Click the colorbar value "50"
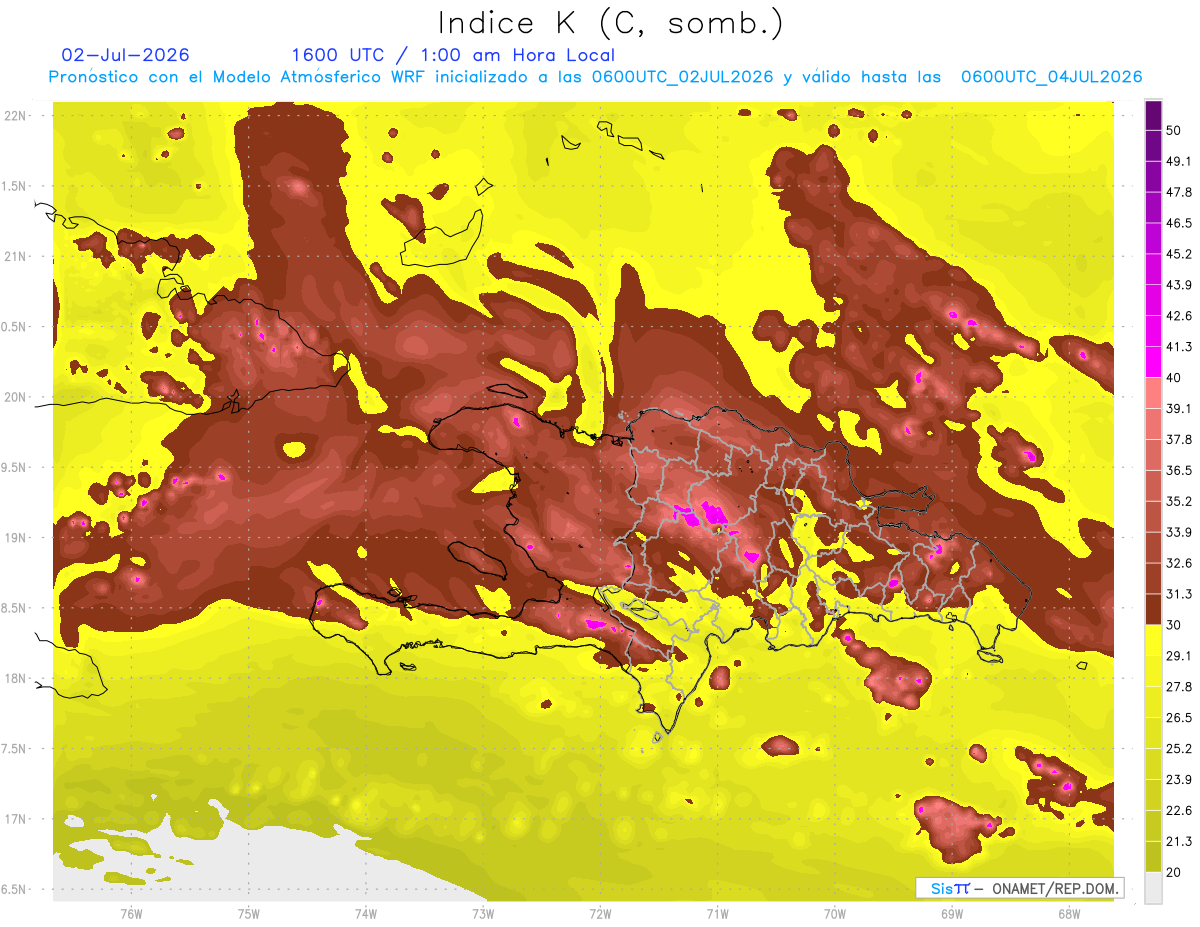The image size is (1200, 927). tap(1174, 131)
